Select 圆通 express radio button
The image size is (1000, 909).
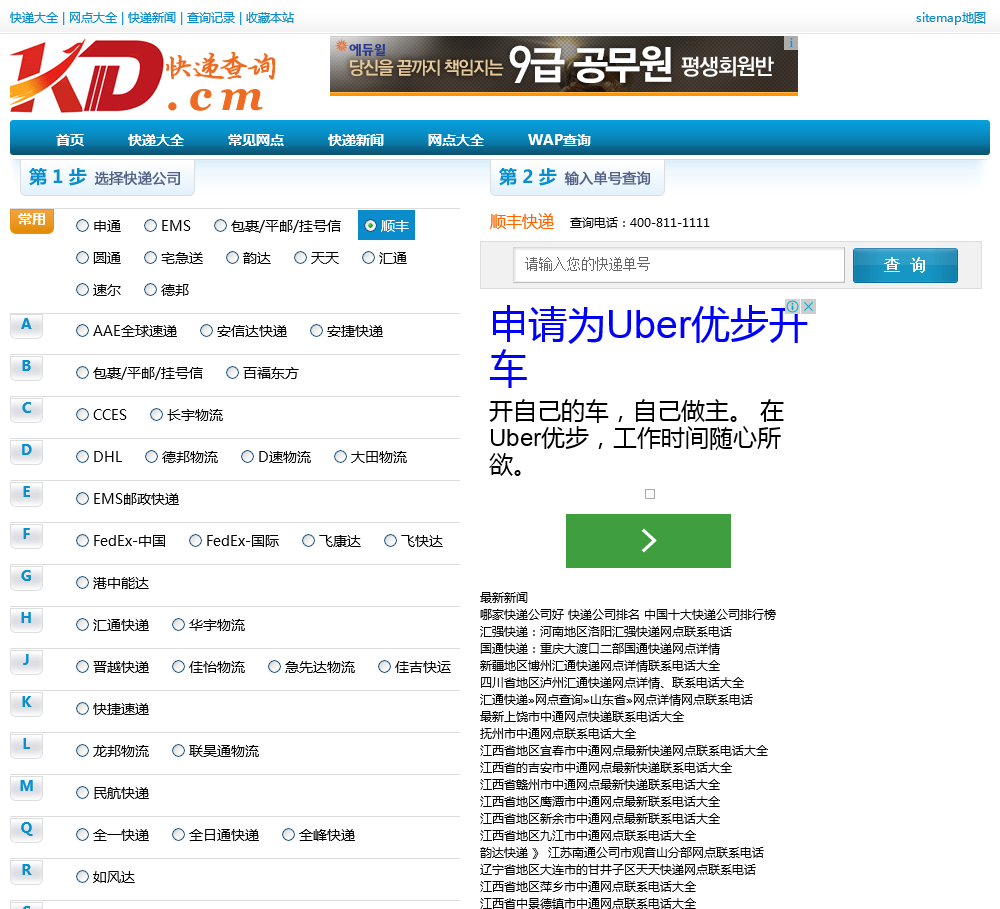(x=82, y=258)
